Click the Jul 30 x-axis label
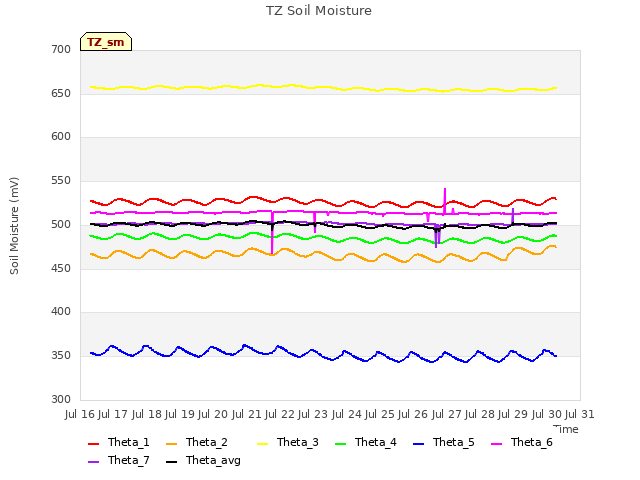640x480 pixels. coord(547,414)
